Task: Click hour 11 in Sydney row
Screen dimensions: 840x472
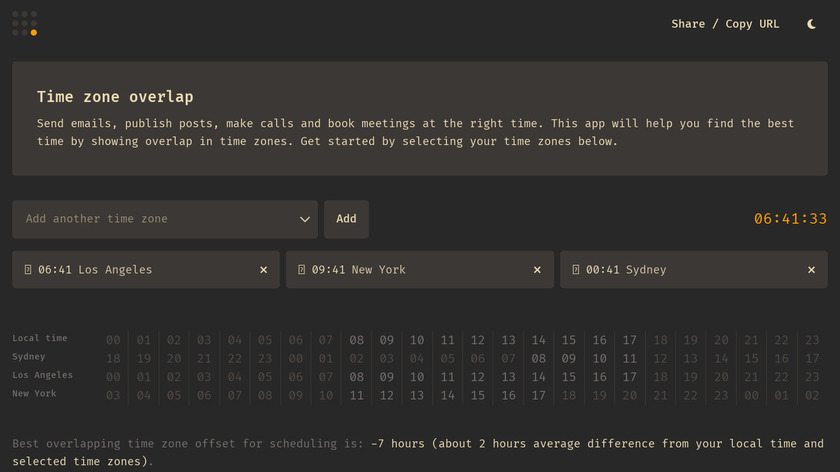Action: [x=630, y=358]
